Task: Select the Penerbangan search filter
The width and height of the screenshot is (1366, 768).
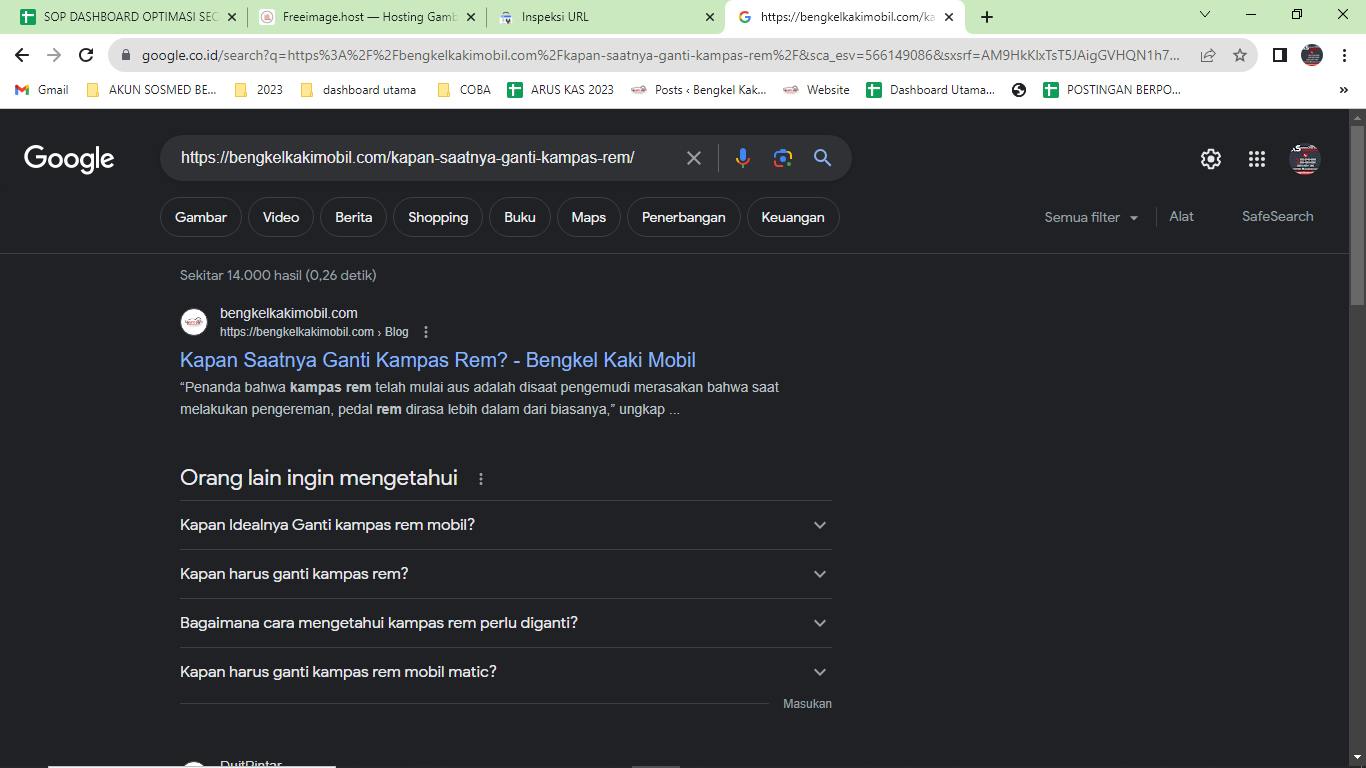Action: click(684, 217)
